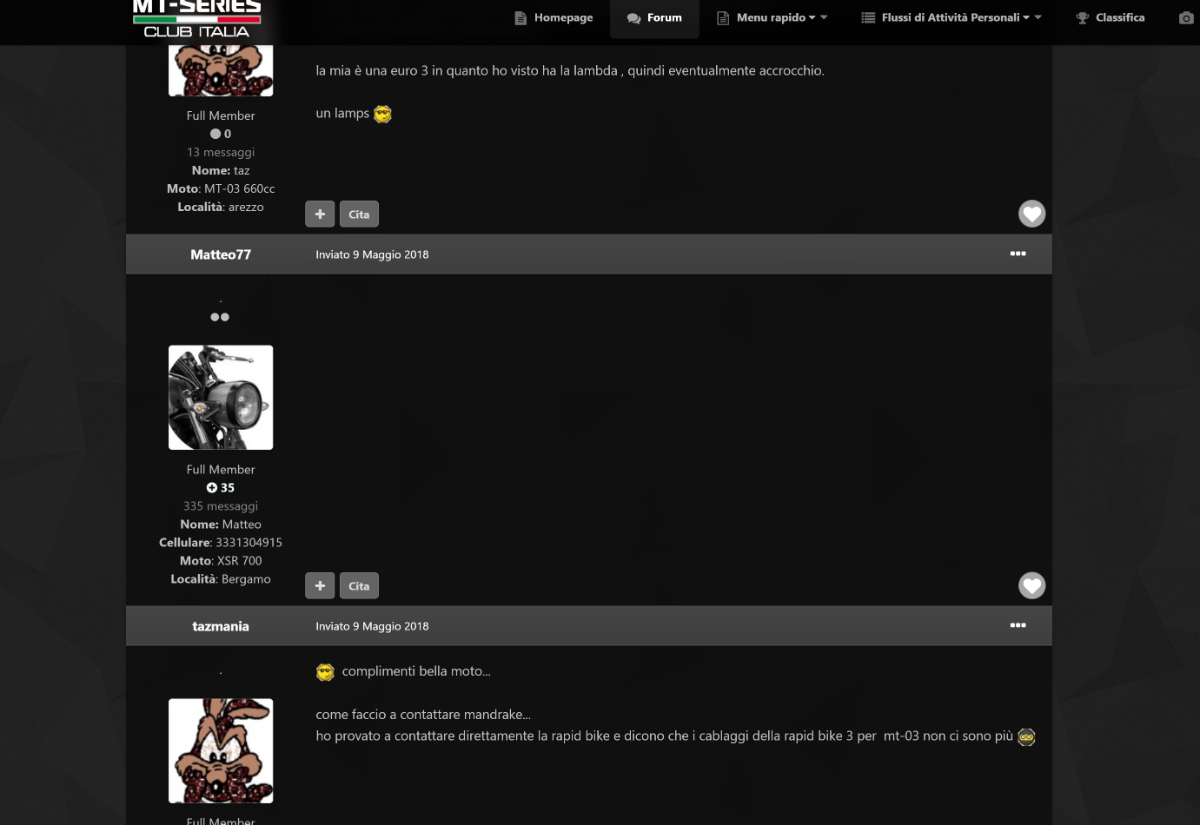The height and width of the screenshot is (825, 1200).
Task: Click the MT-Series Club Italia logo
Action: [x=197, y=19]
